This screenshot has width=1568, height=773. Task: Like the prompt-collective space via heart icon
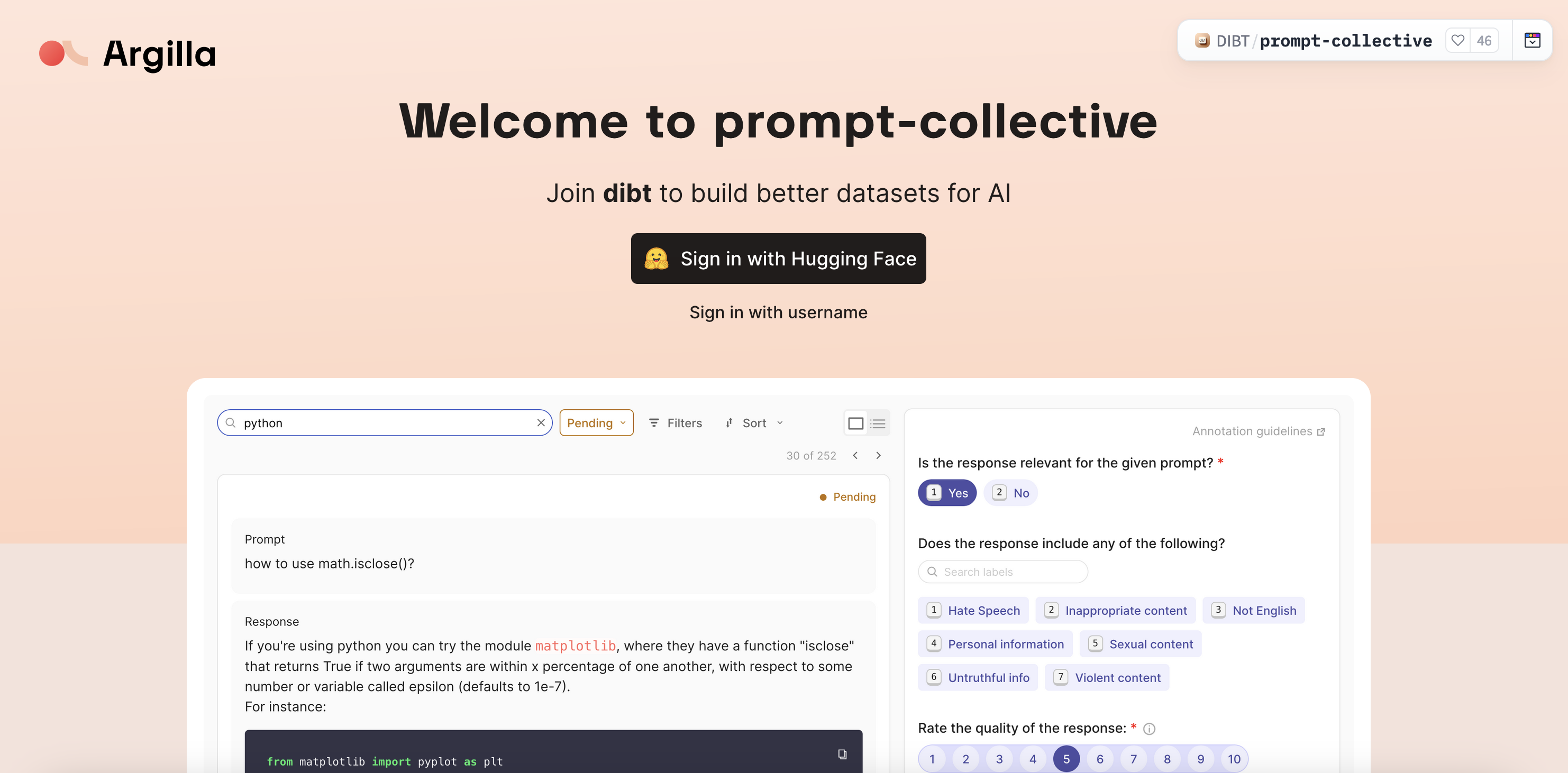[x=1457, y=40]
